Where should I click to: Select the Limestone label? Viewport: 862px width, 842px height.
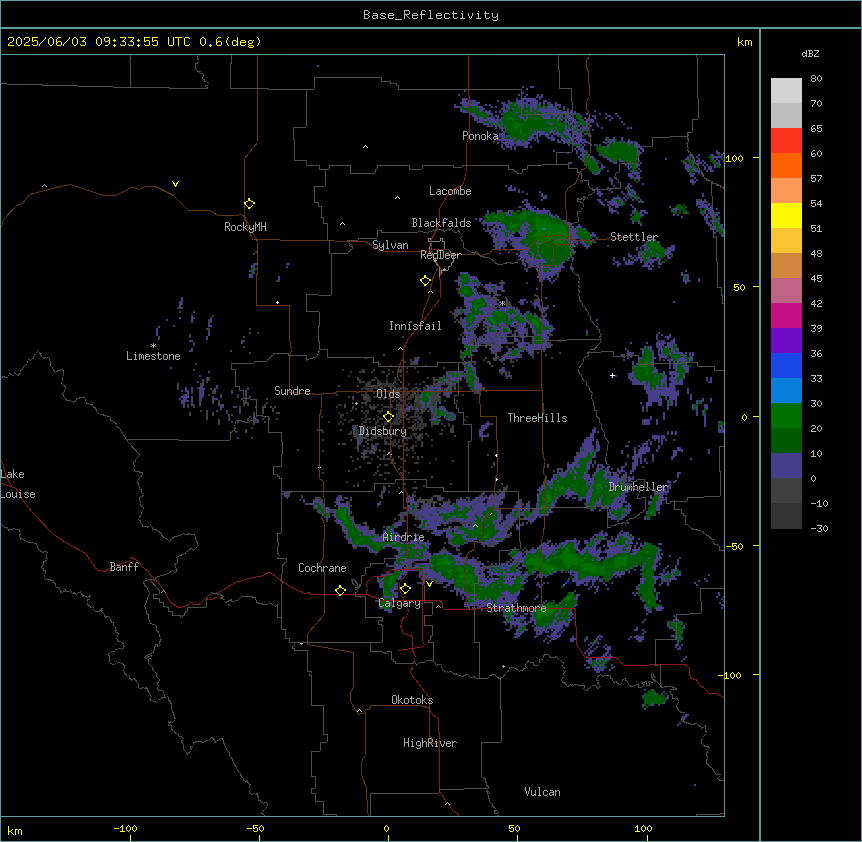point(153,356)
